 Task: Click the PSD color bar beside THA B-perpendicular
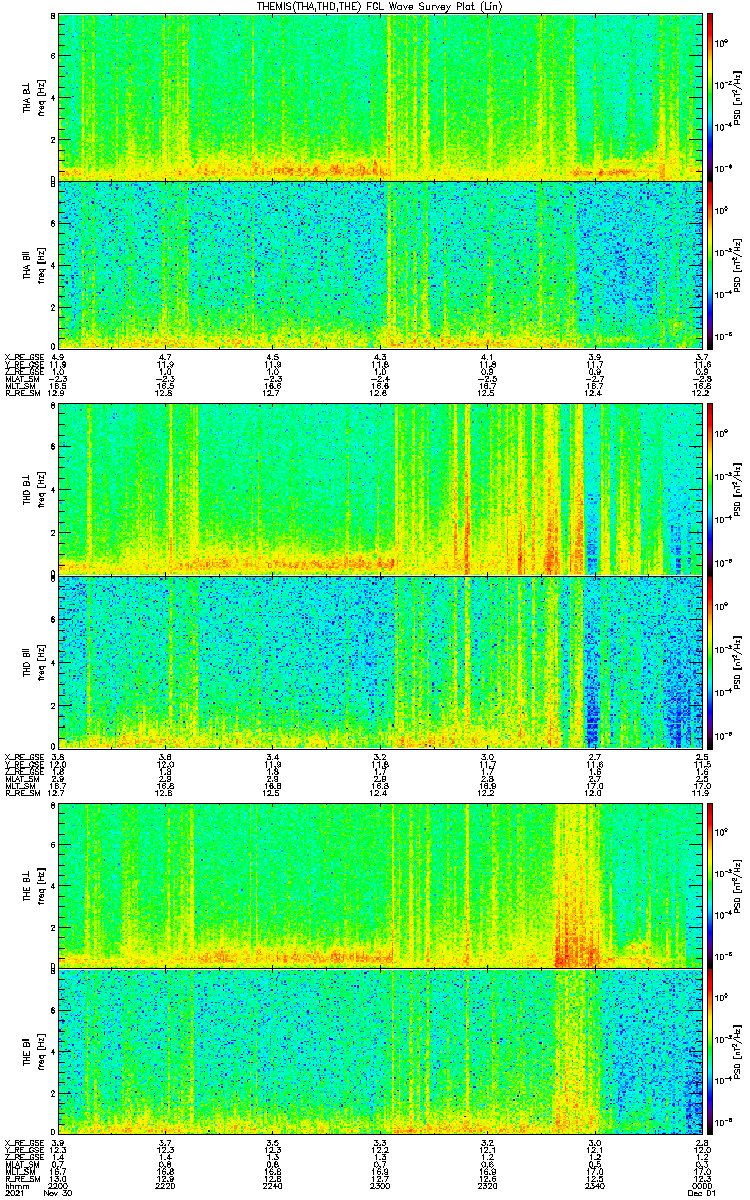pyautogui.click(x=710, y=97)
